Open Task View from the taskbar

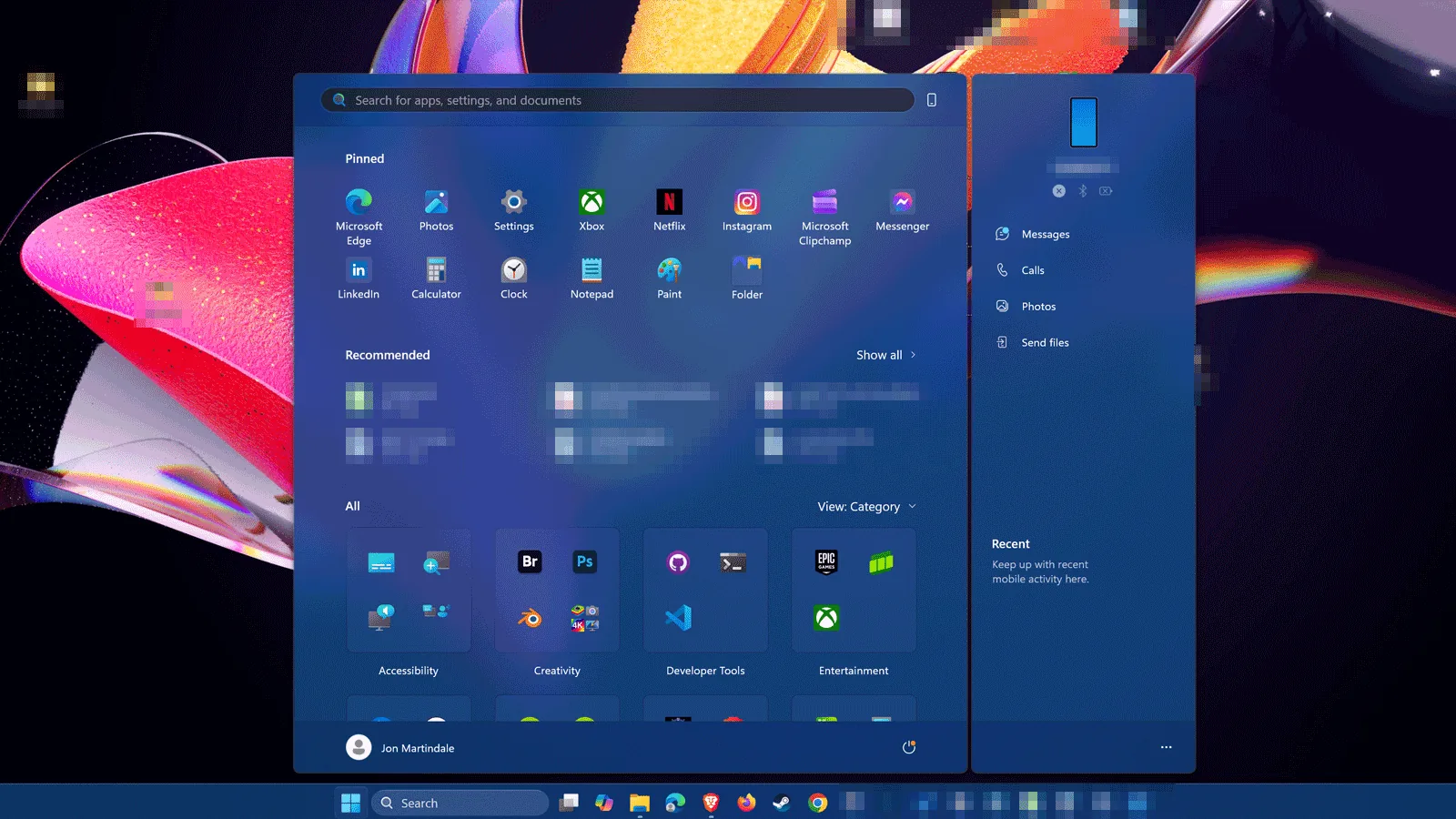[569, 803]
